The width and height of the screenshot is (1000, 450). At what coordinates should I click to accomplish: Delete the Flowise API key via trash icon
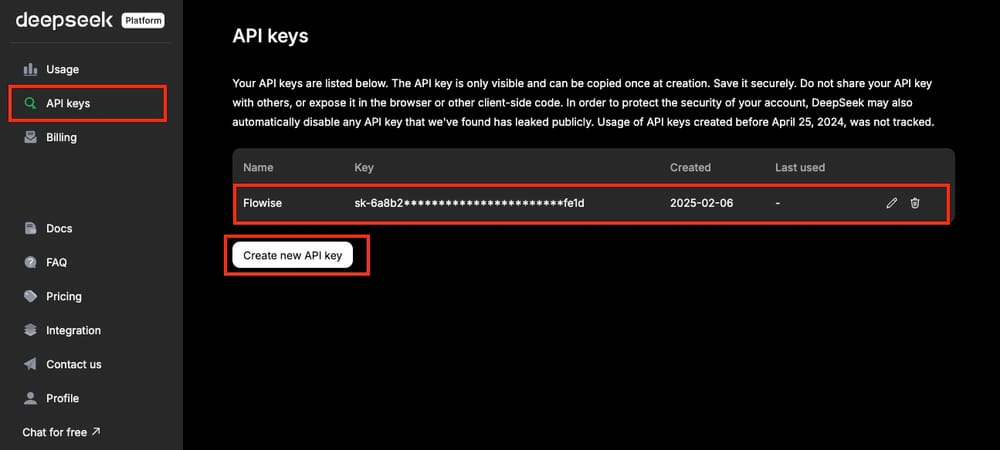tap(915, 203)
